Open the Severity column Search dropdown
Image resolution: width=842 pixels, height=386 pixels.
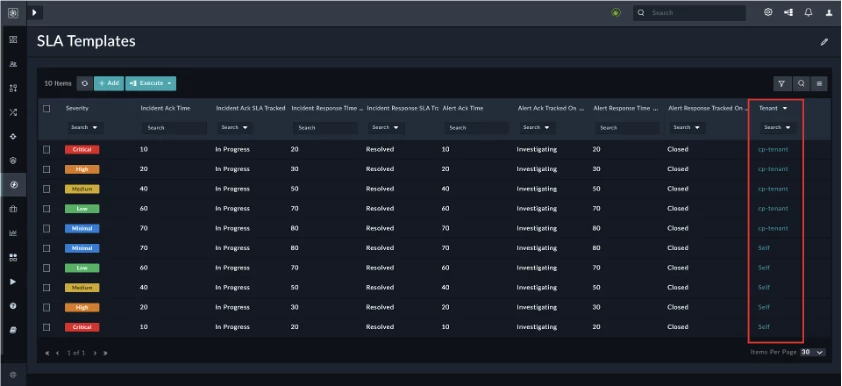(x=85, y=128)
